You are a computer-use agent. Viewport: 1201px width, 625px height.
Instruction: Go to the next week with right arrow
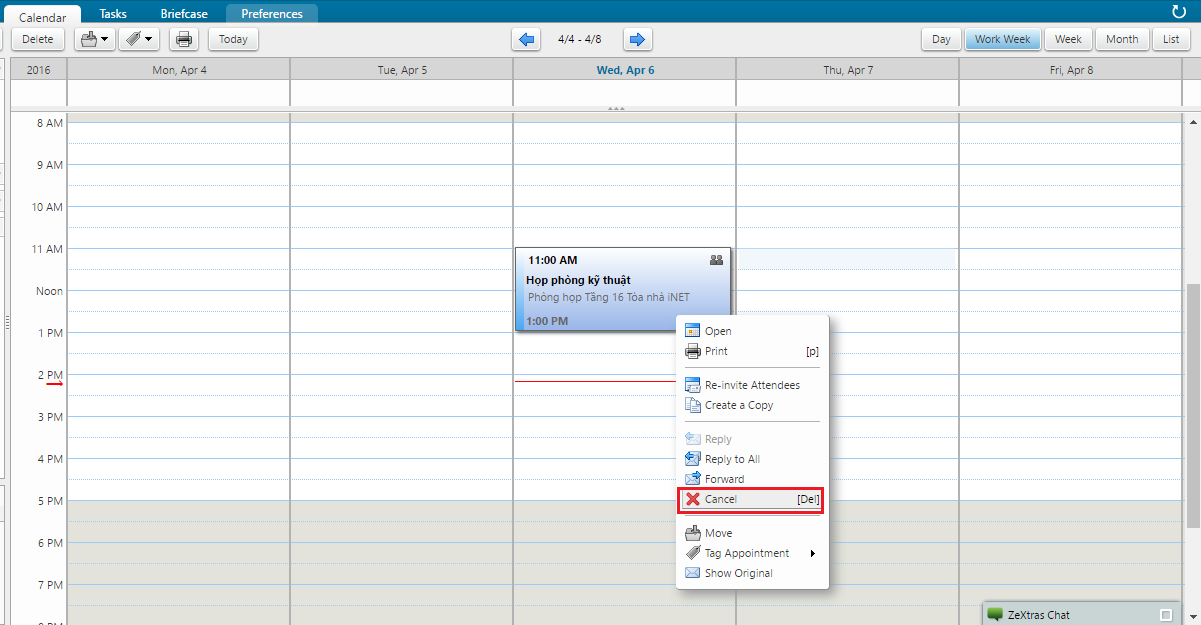(x=638, y=39)
